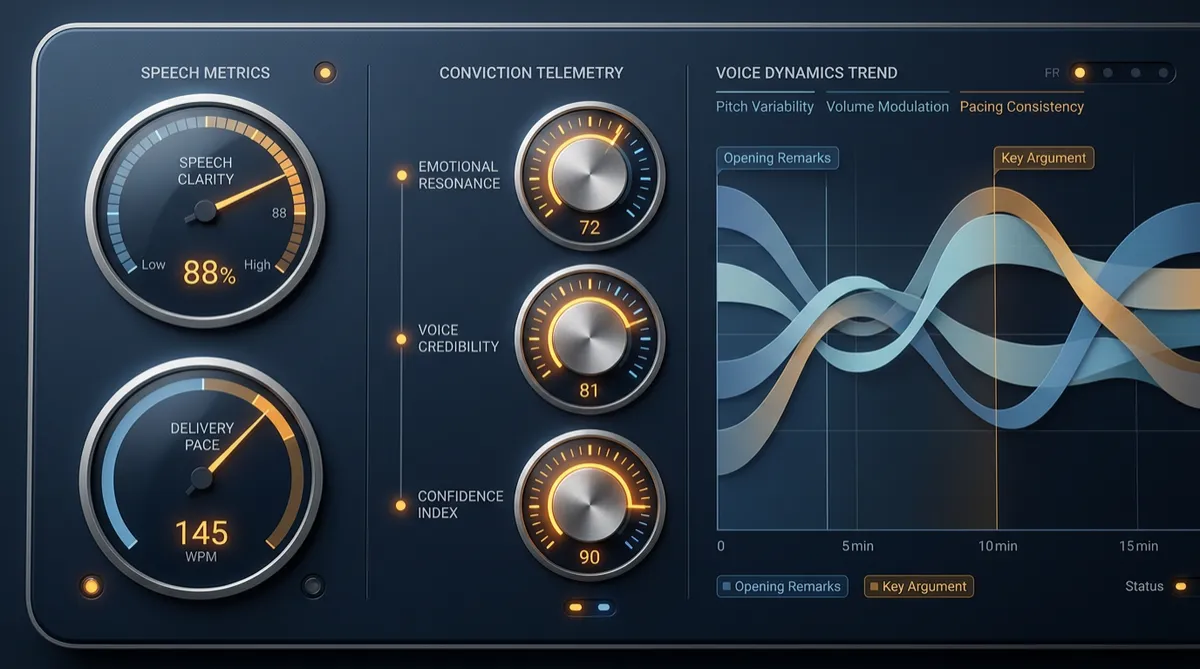Switch to Pacing Consistency tab
The image size is (1200, 669).
[x=1022, y=106]
